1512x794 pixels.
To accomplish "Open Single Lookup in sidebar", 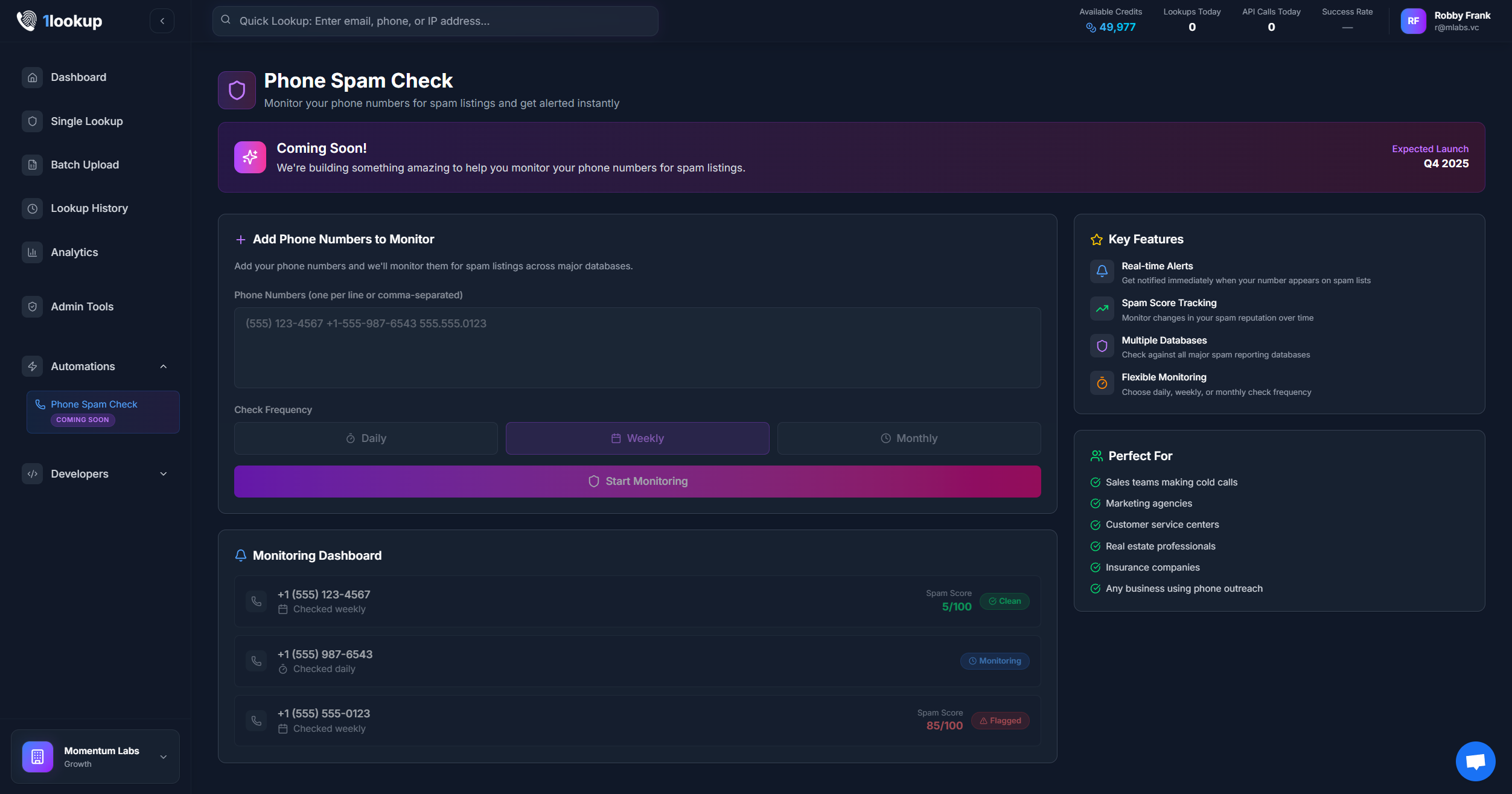I will (87, 121).
